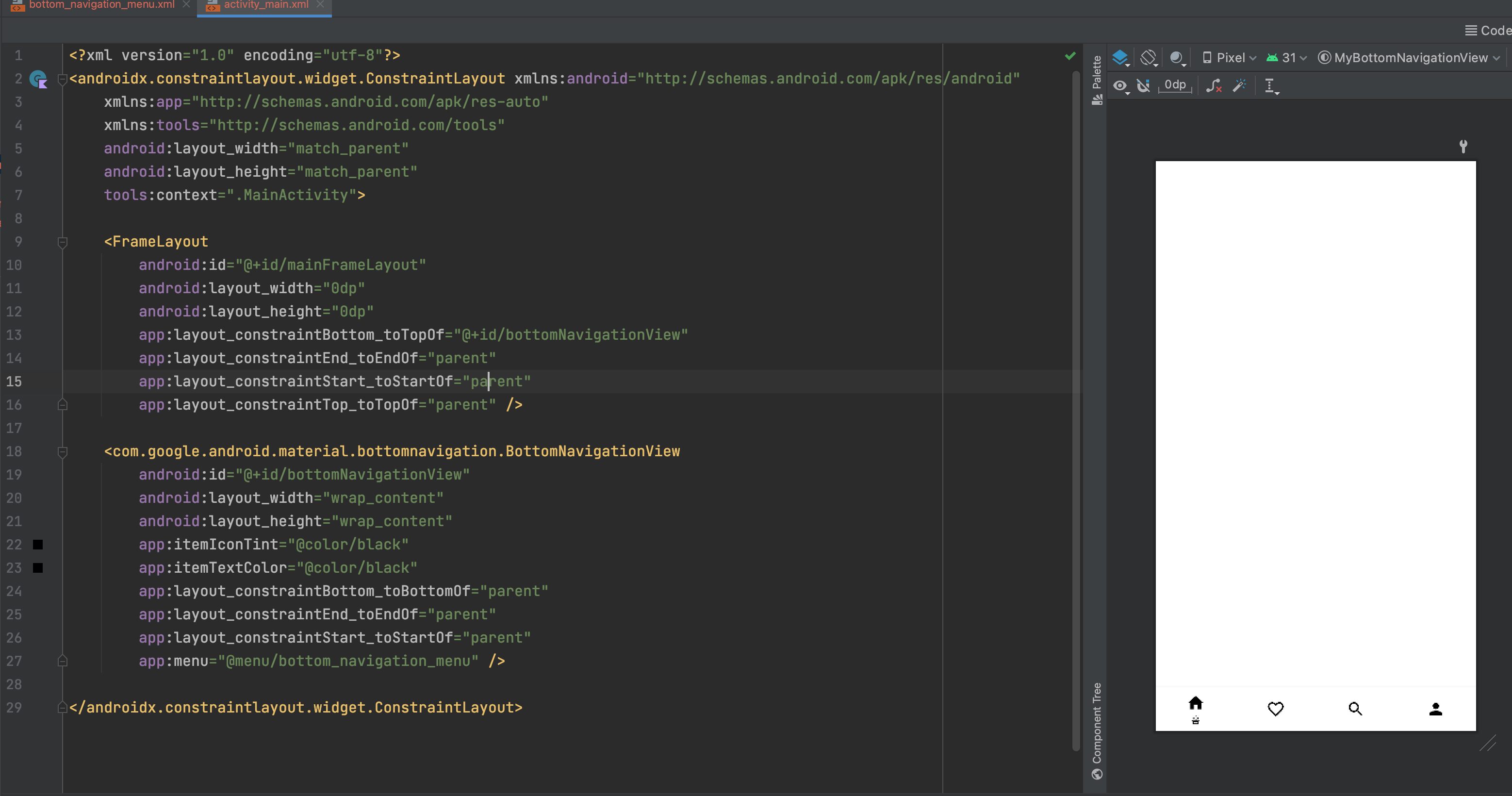
Task: Click the Clear All Constraints icon
Action: (1213, 86)
